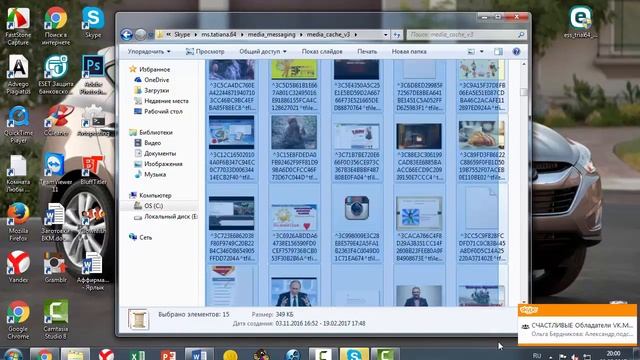This screenshot has width=640, height=360.
Task: Launch Yandex browser desktop icon
Action: tap(18, 267)
